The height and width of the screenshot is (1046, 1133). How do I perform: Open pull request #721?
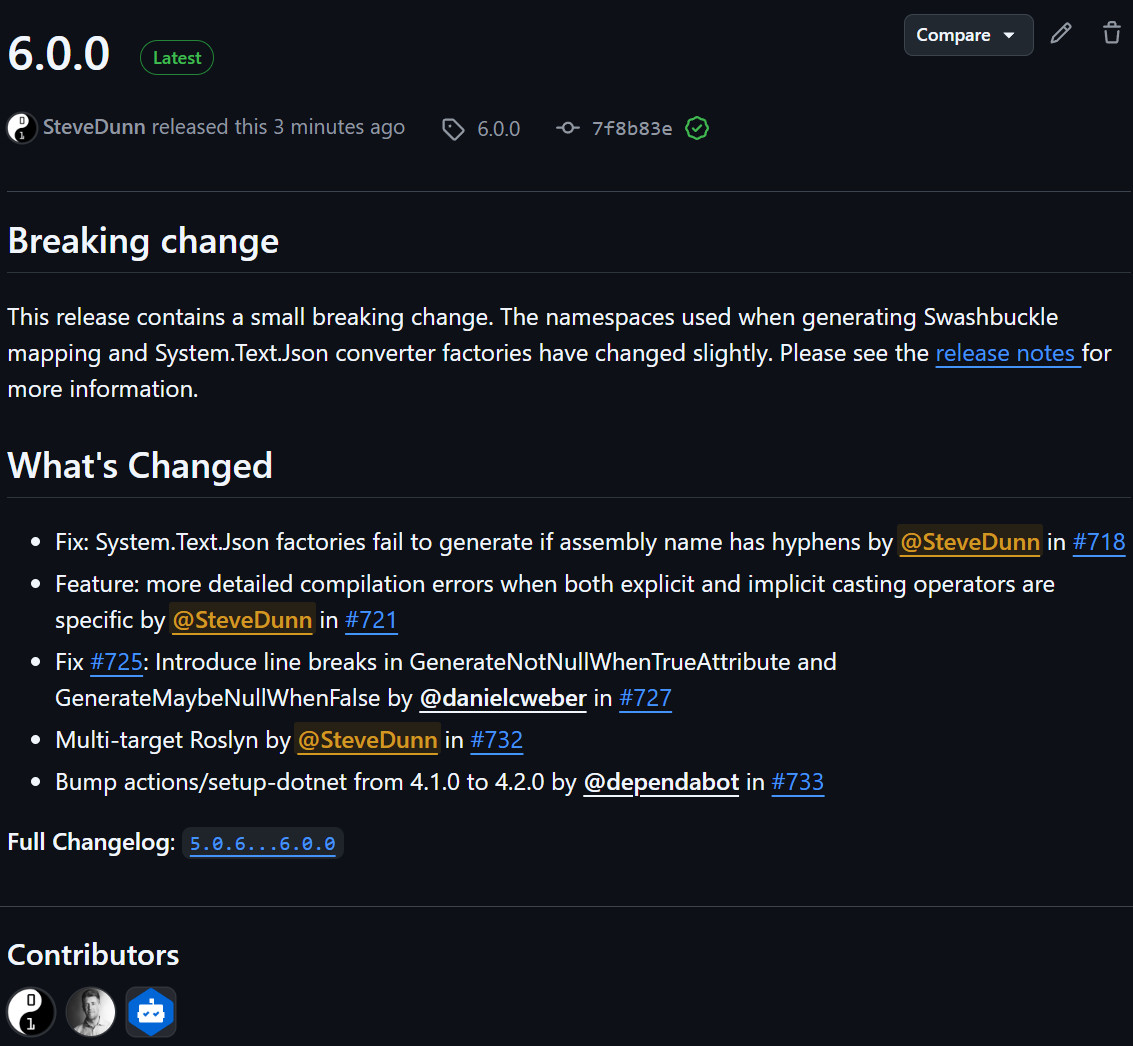click(371, 620)
